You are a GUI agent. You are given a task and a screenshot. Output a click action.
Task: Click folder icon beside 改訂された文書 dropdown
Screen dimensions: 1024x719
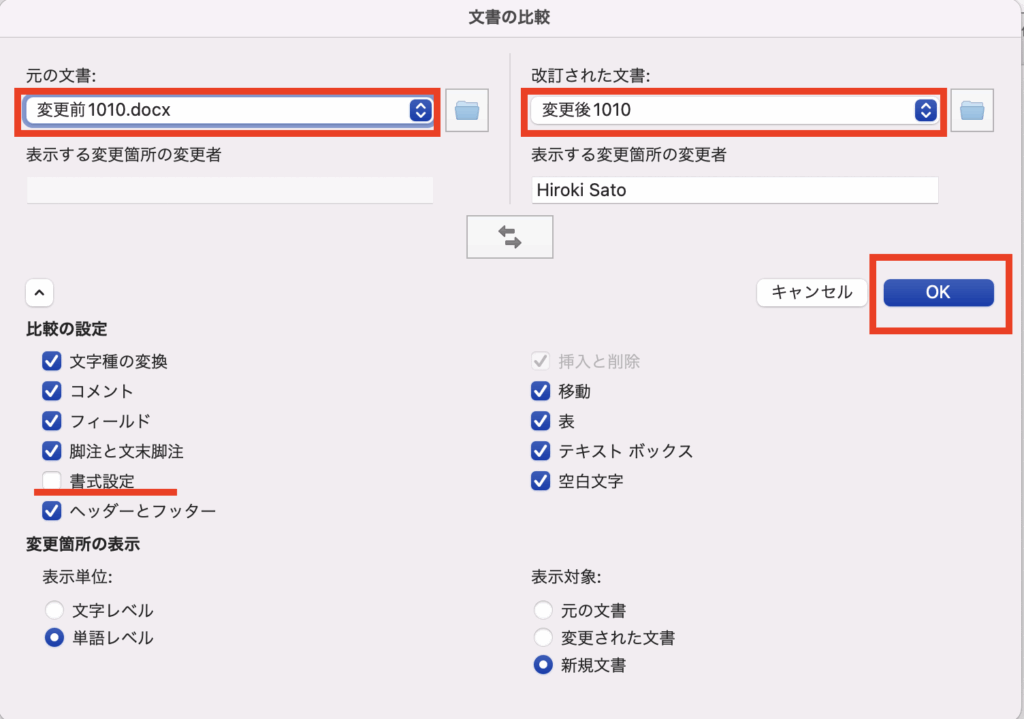[972, 110]
